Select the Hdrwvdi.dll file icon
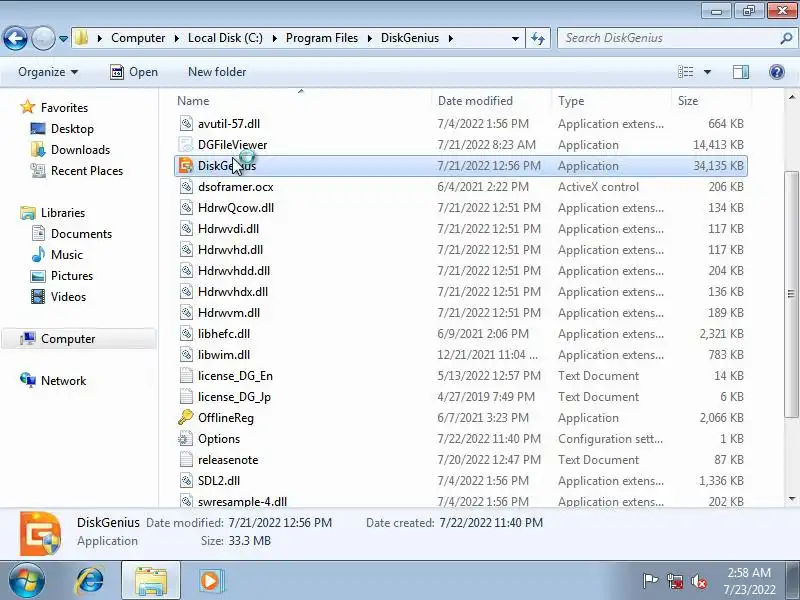Screen dimensions: 800x600 186,229
